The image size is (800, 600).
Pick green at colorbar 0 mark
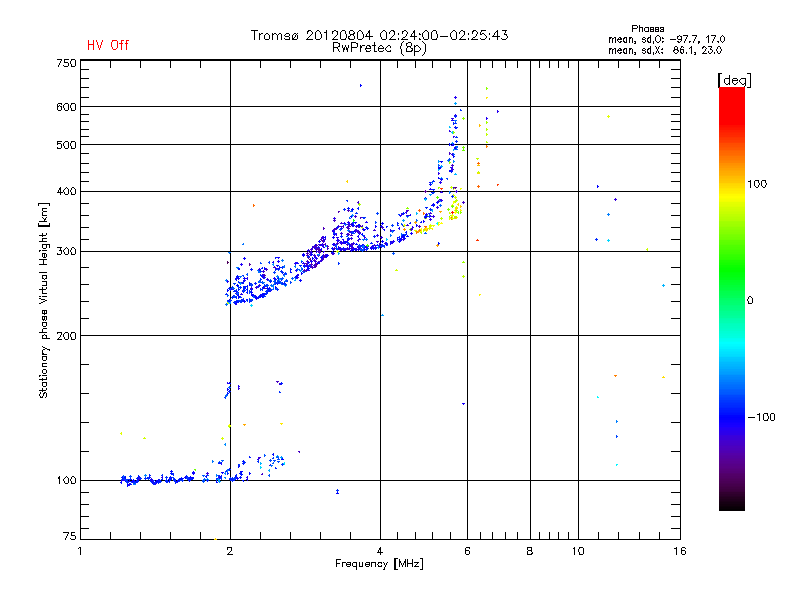click(731, 300)
